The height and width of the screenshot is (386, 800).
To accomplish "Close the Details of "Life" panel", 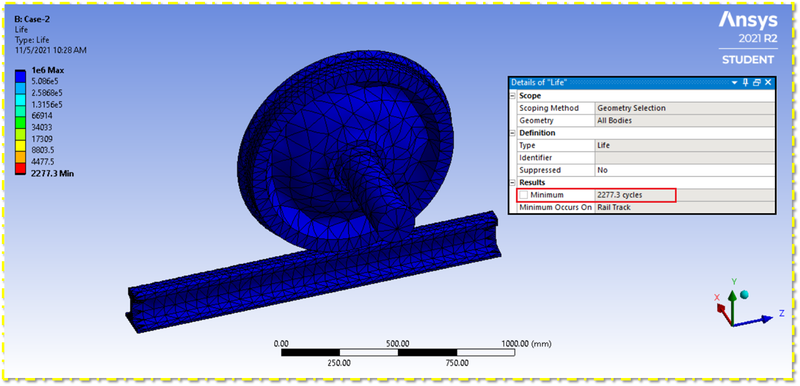I will click(x=768, y=83).
